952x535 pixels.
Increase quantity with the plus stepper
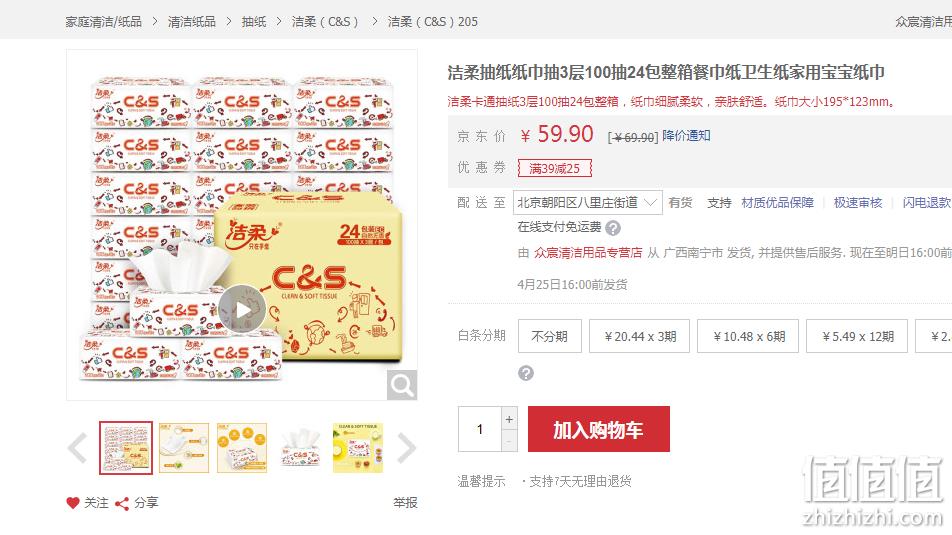pyautogui.click(x=509, y=419)
